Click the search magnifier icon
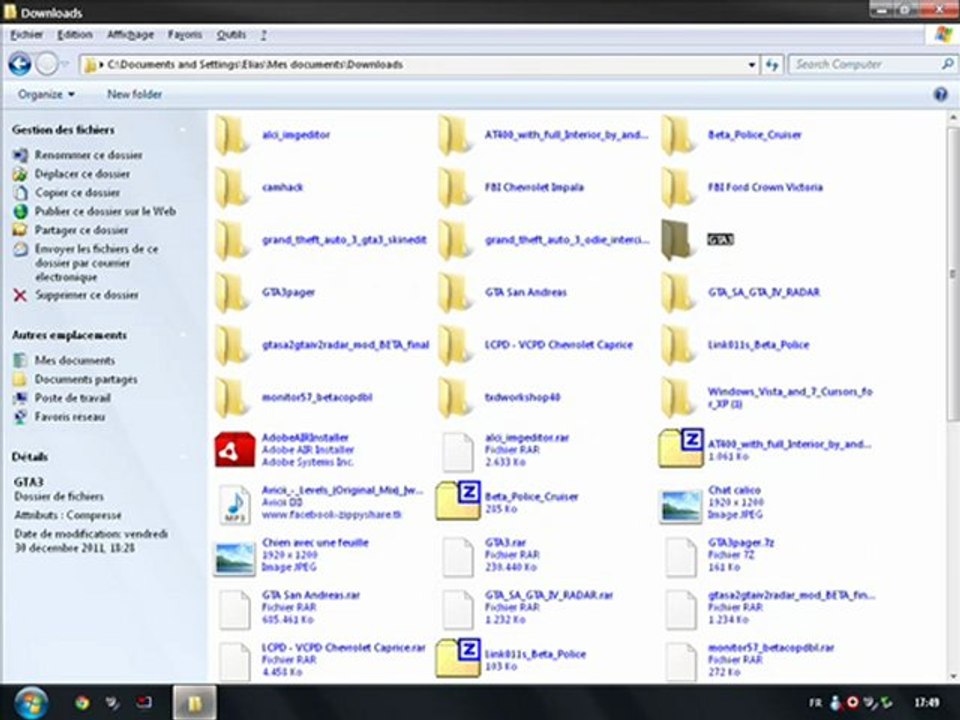 coord(947,64)
